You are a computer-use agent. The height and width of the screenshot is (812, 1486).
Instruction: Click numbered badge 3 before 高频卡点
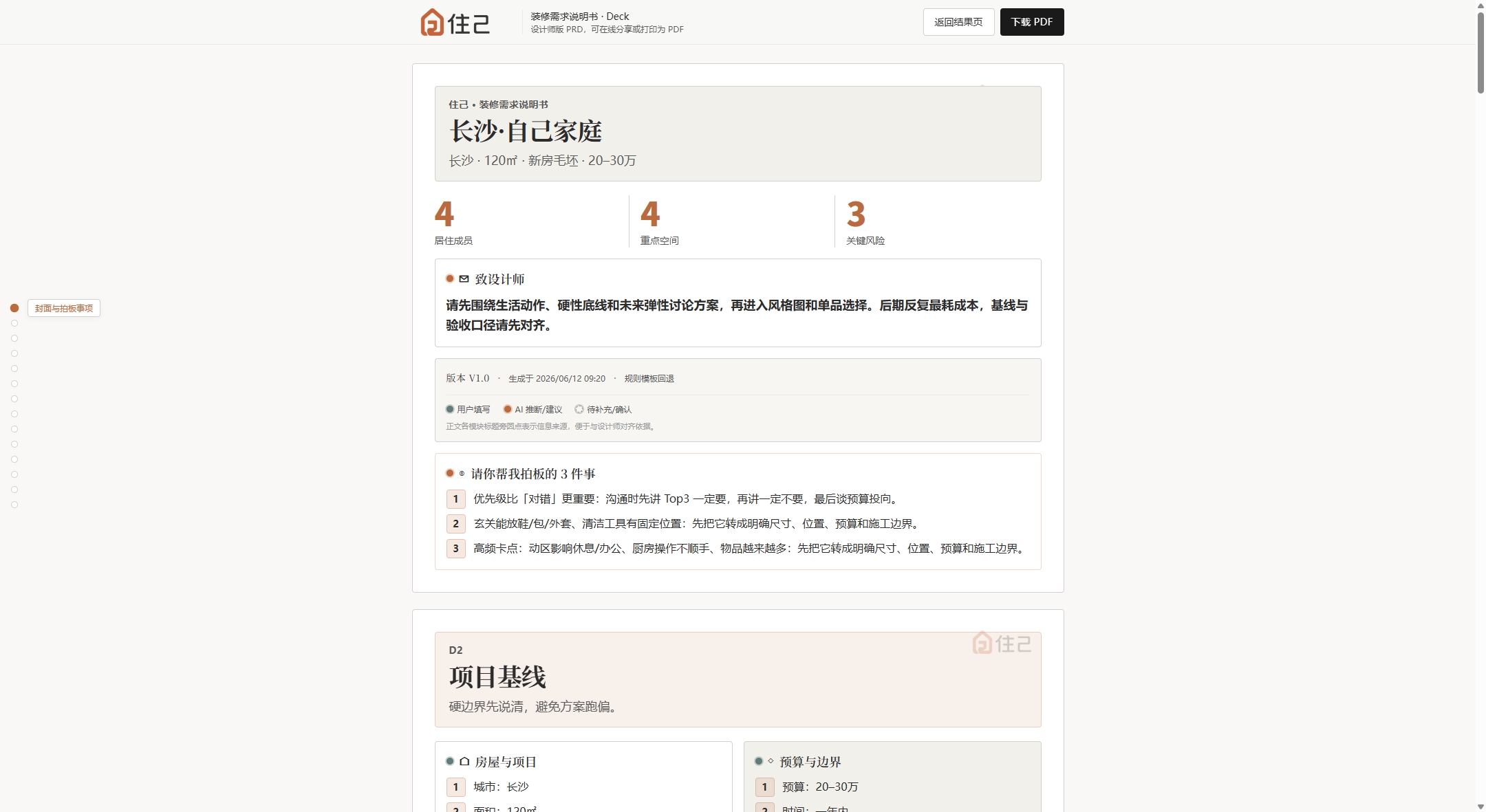[x=455, y=549]
